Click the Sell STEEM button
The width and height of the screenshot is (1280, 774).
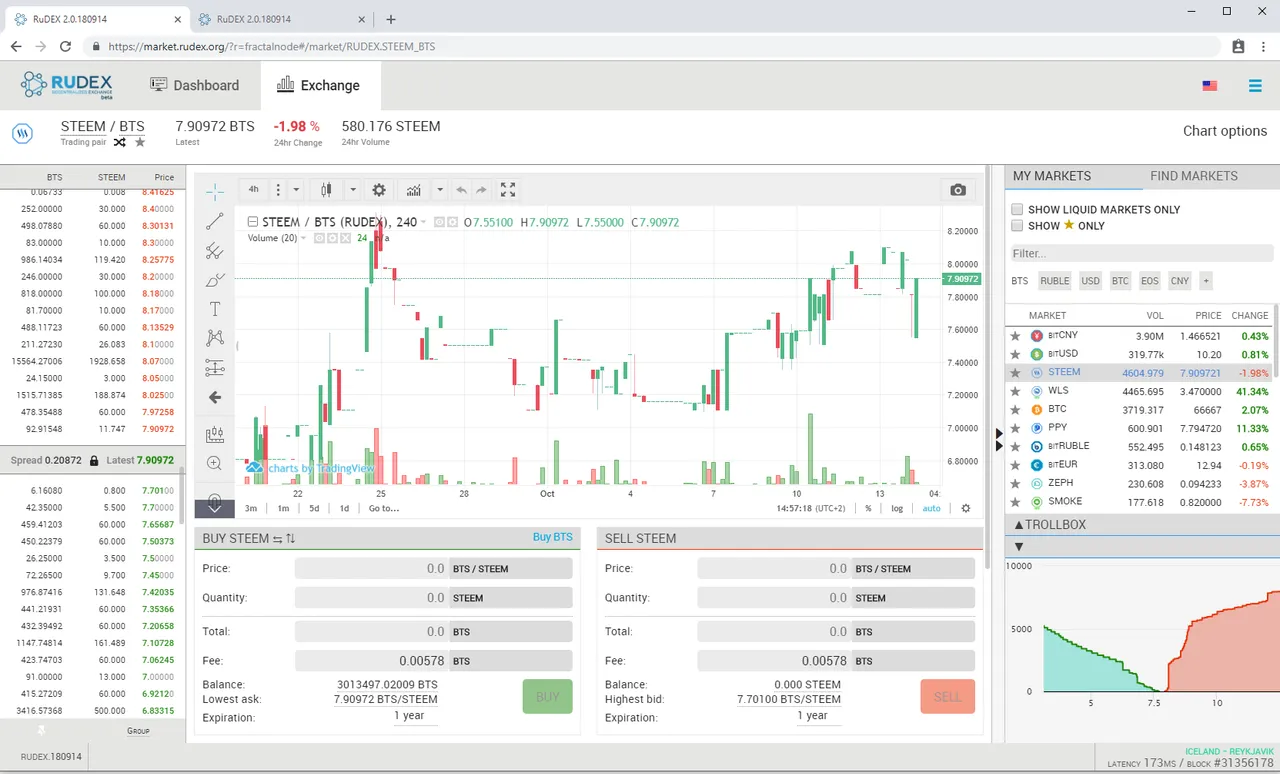(947, 697)
